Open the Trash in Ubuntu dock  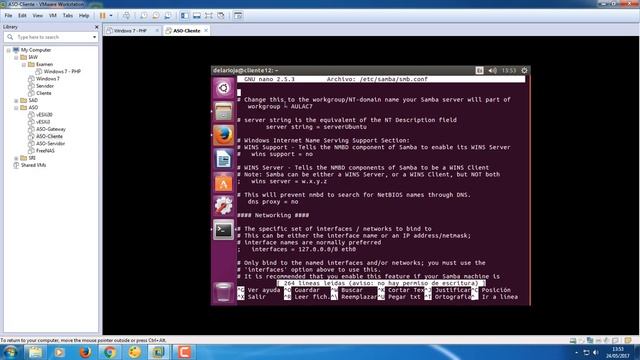[x=223, y=292]
